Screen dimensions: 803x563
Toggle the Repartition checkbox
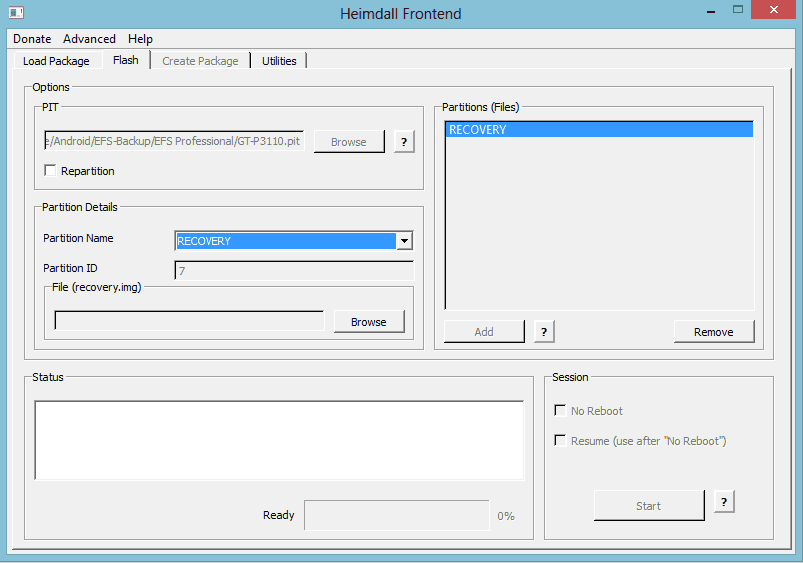pyautogui.click(x=50, y=171)
